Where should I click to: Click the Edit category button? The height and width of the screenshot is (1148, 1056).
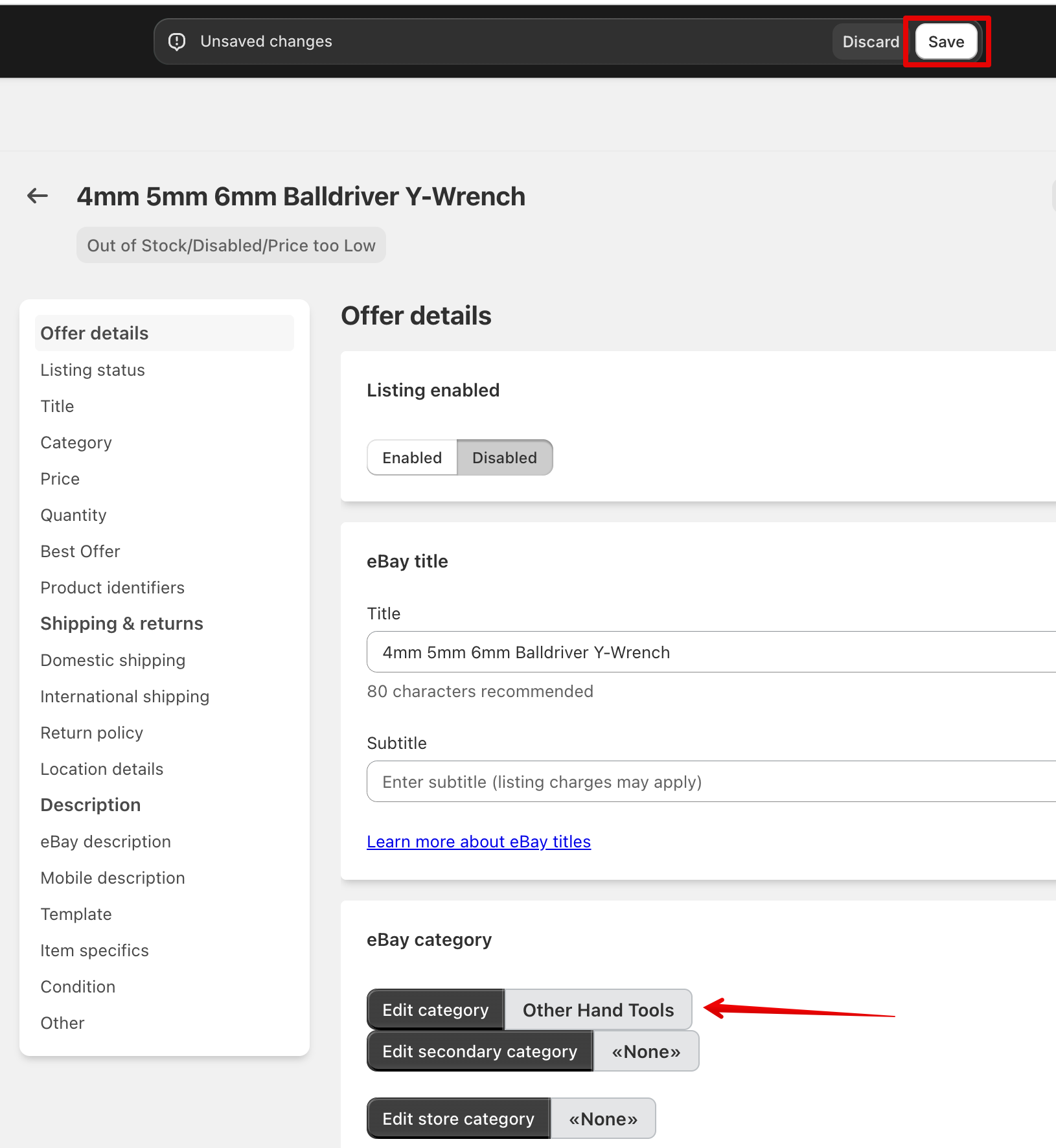[435, 1009]
